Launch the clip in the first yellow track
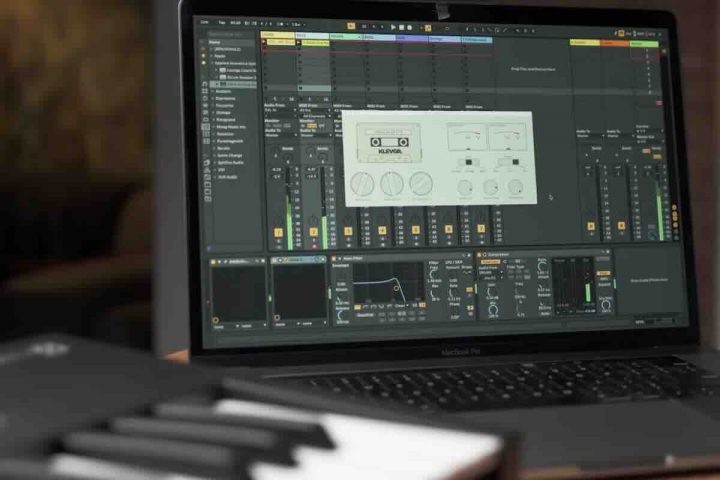 pos(264,42)
